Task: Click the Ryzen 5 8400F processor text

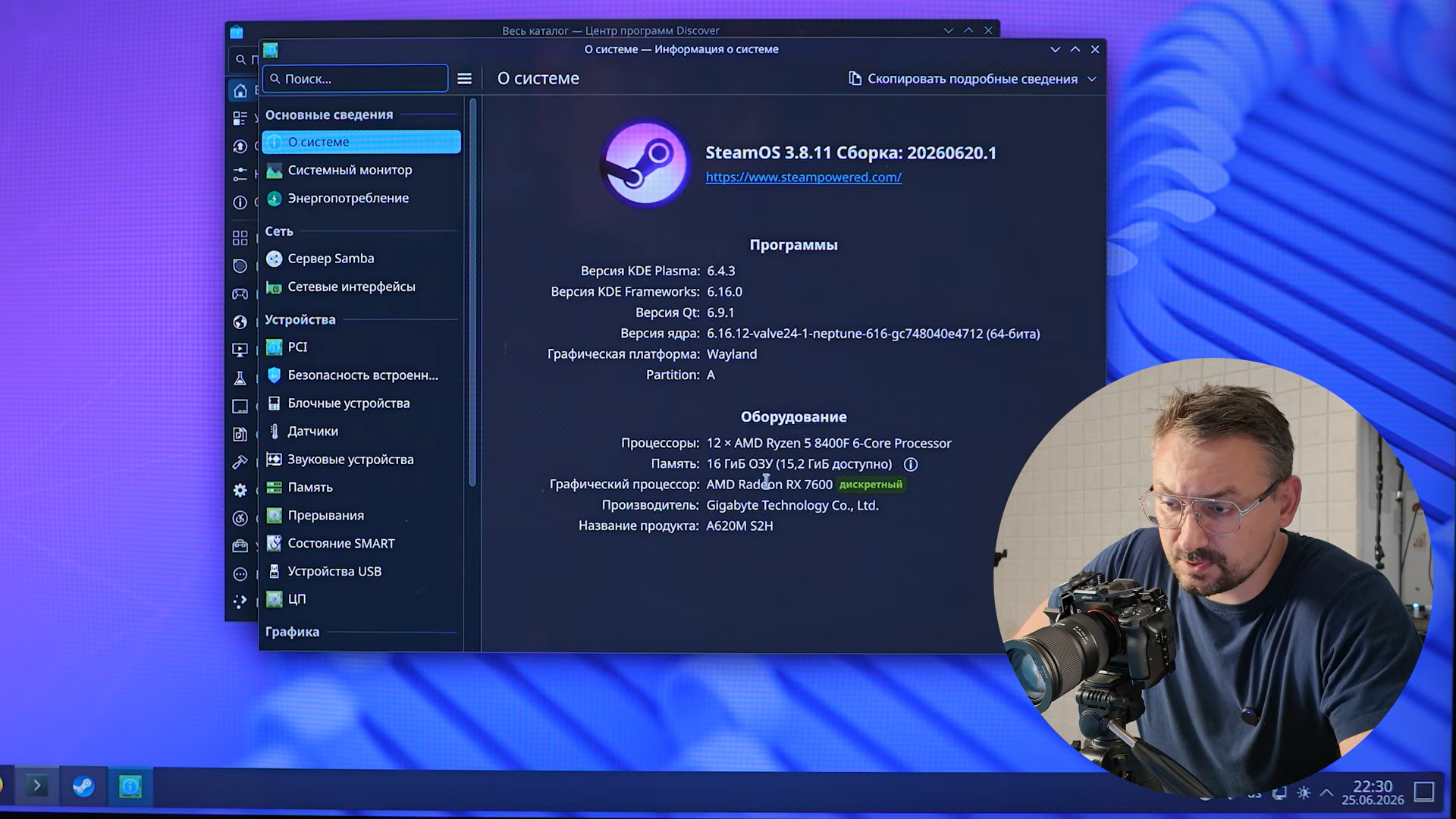Action: (829, 444)
